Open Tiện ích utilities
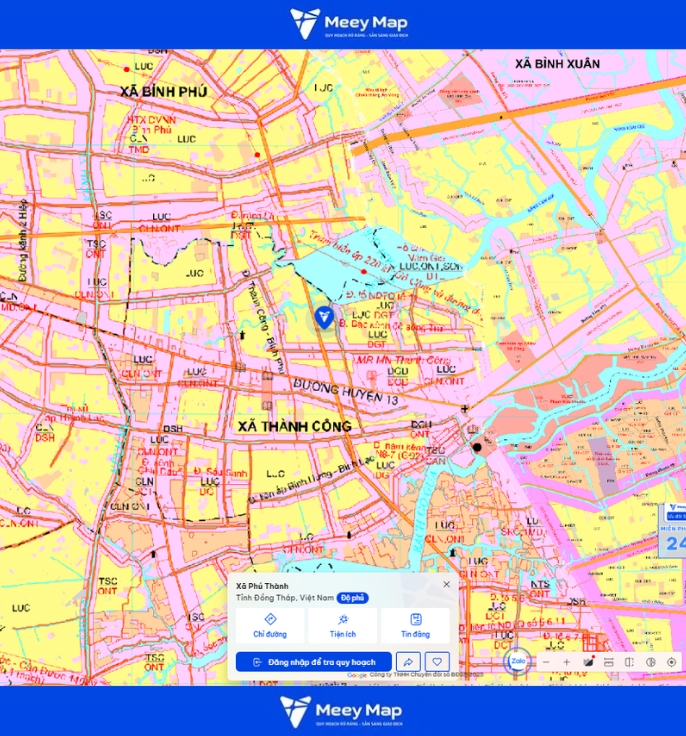This screenshot has width=686, height=736. click(343, 625)
